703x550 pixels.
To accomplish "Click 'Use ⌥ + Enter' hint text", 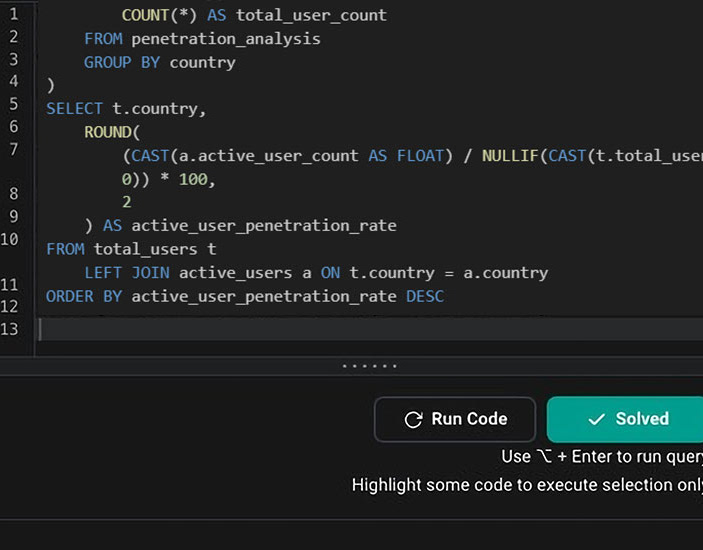I will tap(602, 457).
